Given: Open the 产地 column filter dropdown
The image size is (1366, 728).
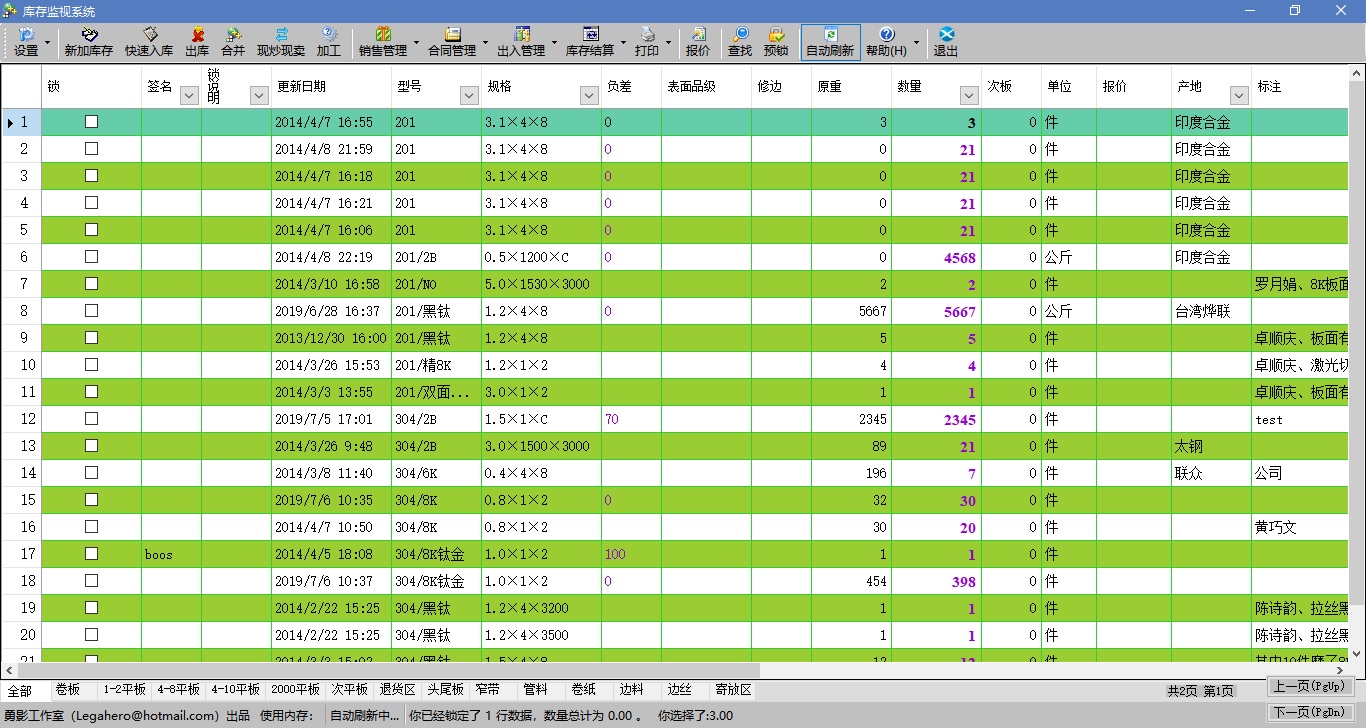Looking at the screenshot, I should 1239,95.
